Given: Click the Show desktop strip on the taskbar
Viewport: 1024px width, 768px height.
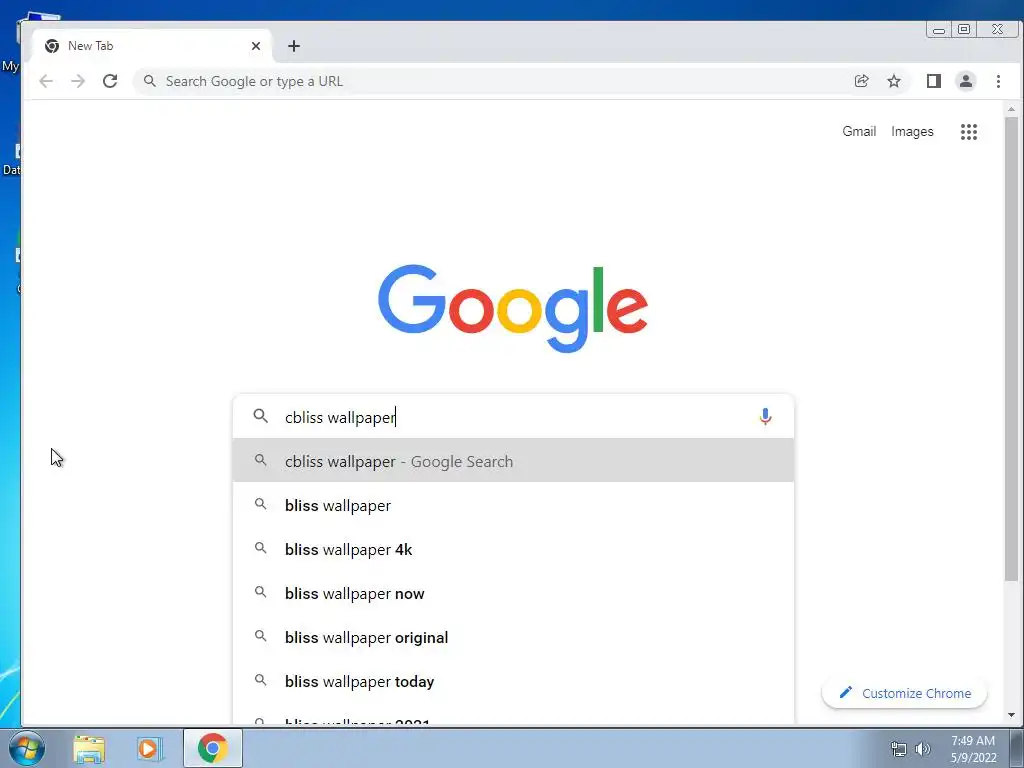Looking at the screenshot, I should tap(1016, 748).
